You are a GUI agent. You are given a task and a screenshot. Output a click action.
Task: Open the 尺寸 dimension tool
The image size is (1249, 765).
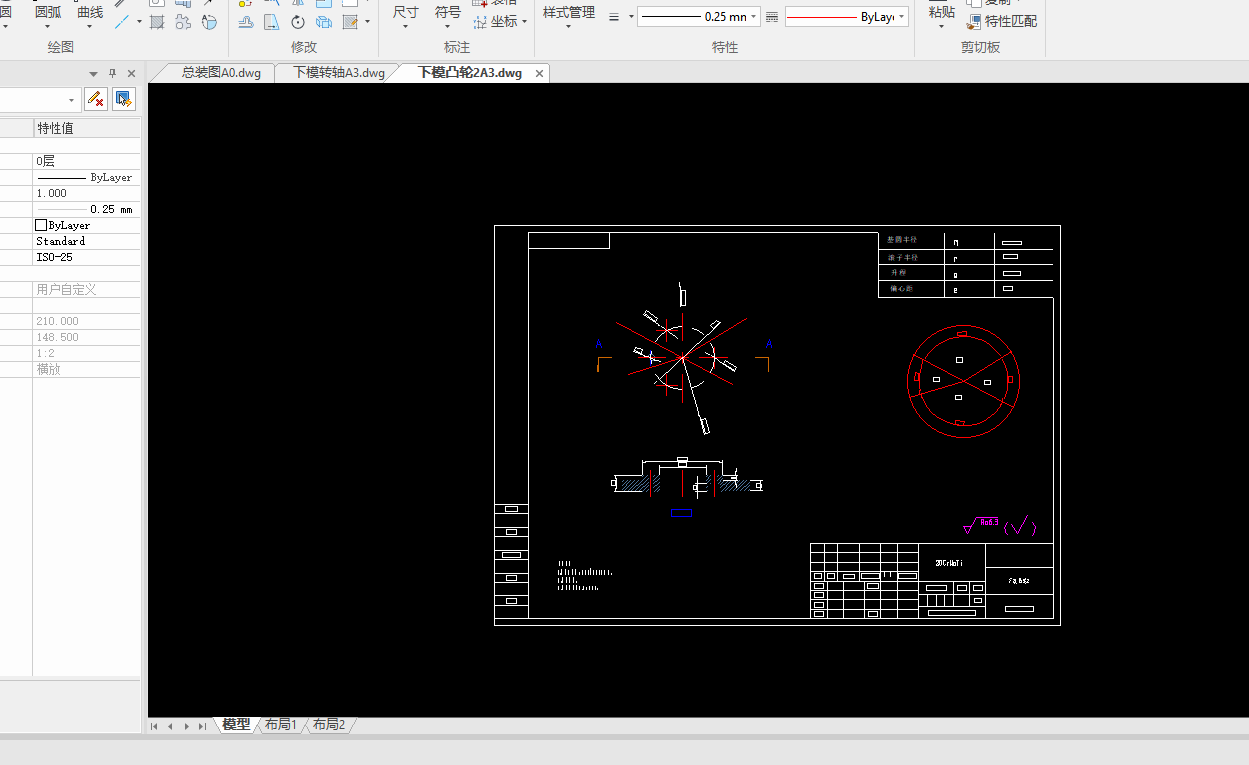tap(405, 14)
